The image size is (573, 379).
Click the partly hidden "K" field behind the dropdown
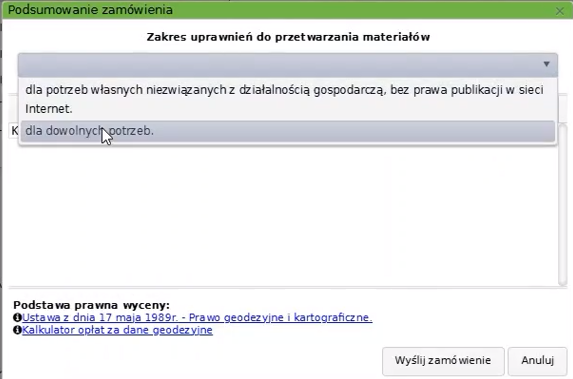(14, 131)
